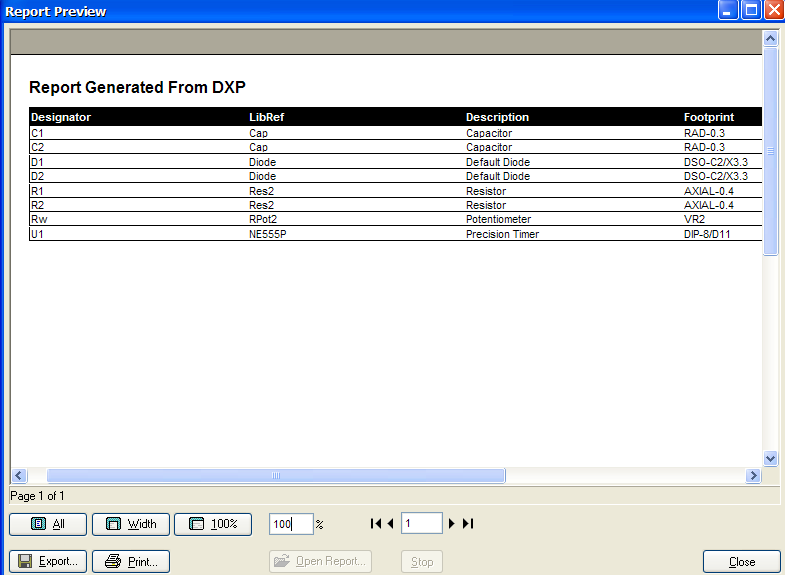Click LibRef value NE555P
Image resolution: width=785 pixels, height=575 pixels.
268,234
